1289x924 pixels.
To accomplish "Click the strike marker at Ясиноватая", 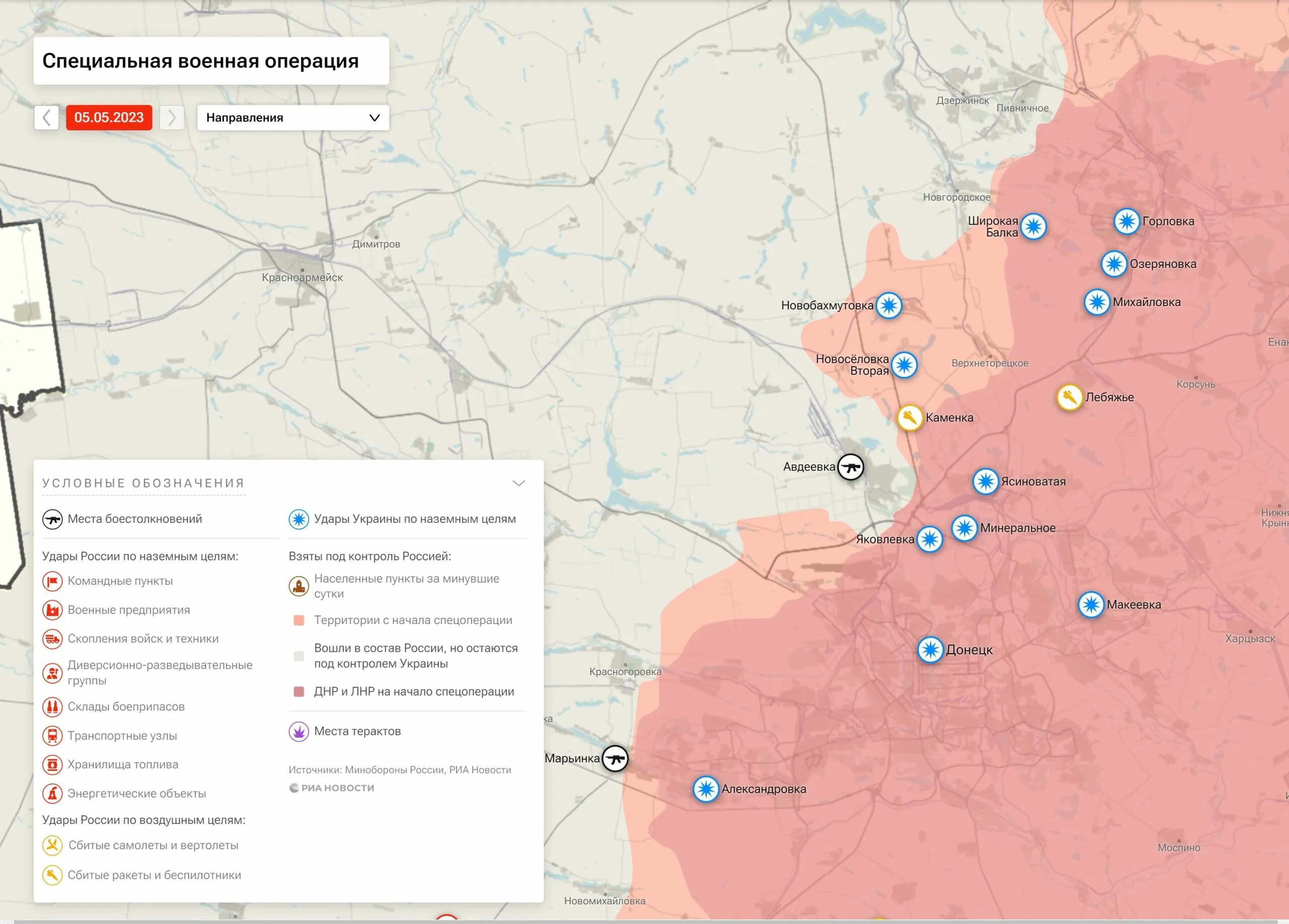I will (985, 482).
